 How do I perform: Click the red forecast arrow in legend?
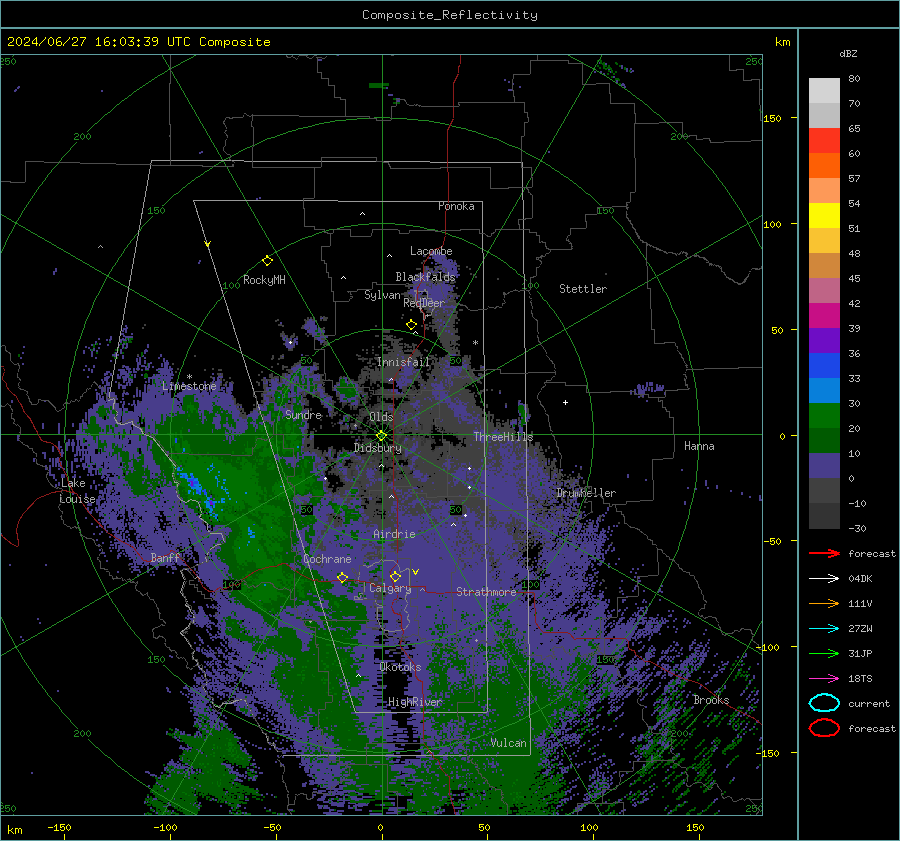click(824, 553)
